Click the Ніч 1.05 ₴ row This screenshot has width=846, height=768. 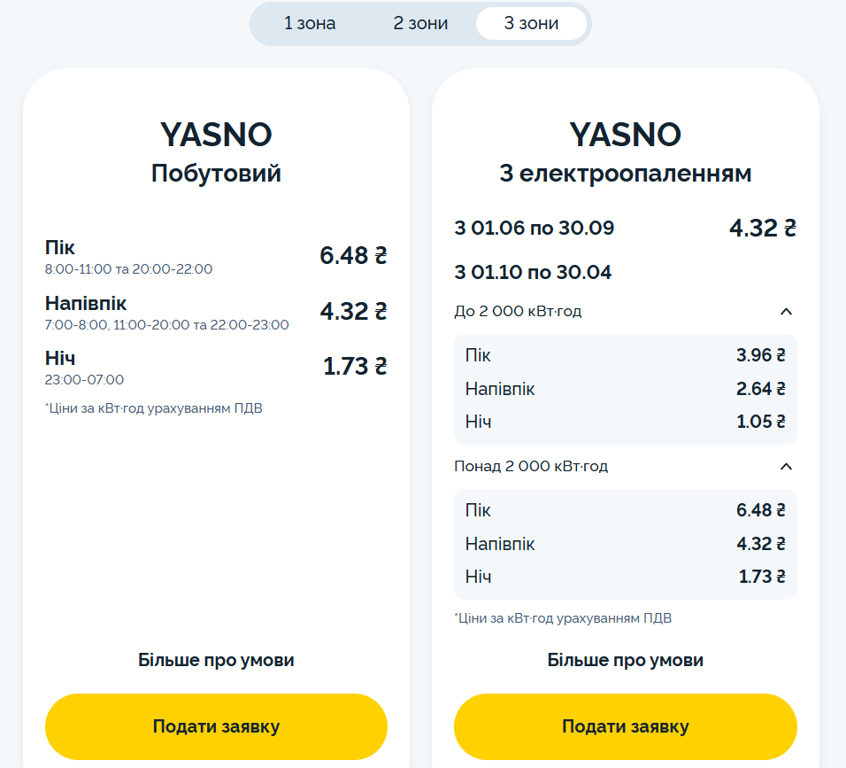(625, 421)
